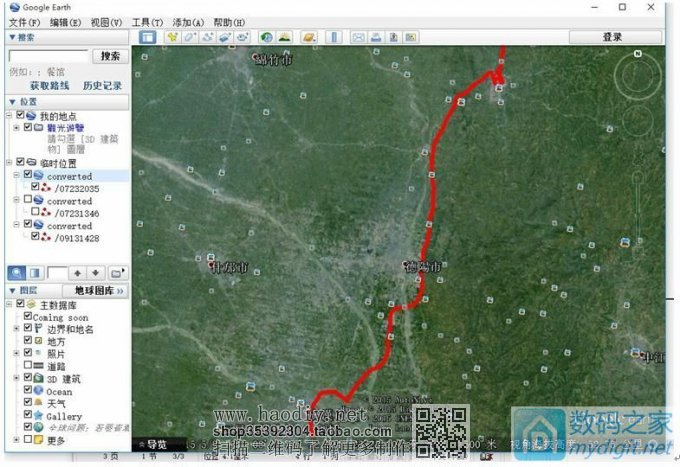Click the sunlight toolbar icon
Viewport: 680px width, 467px height.
(285, 37)
